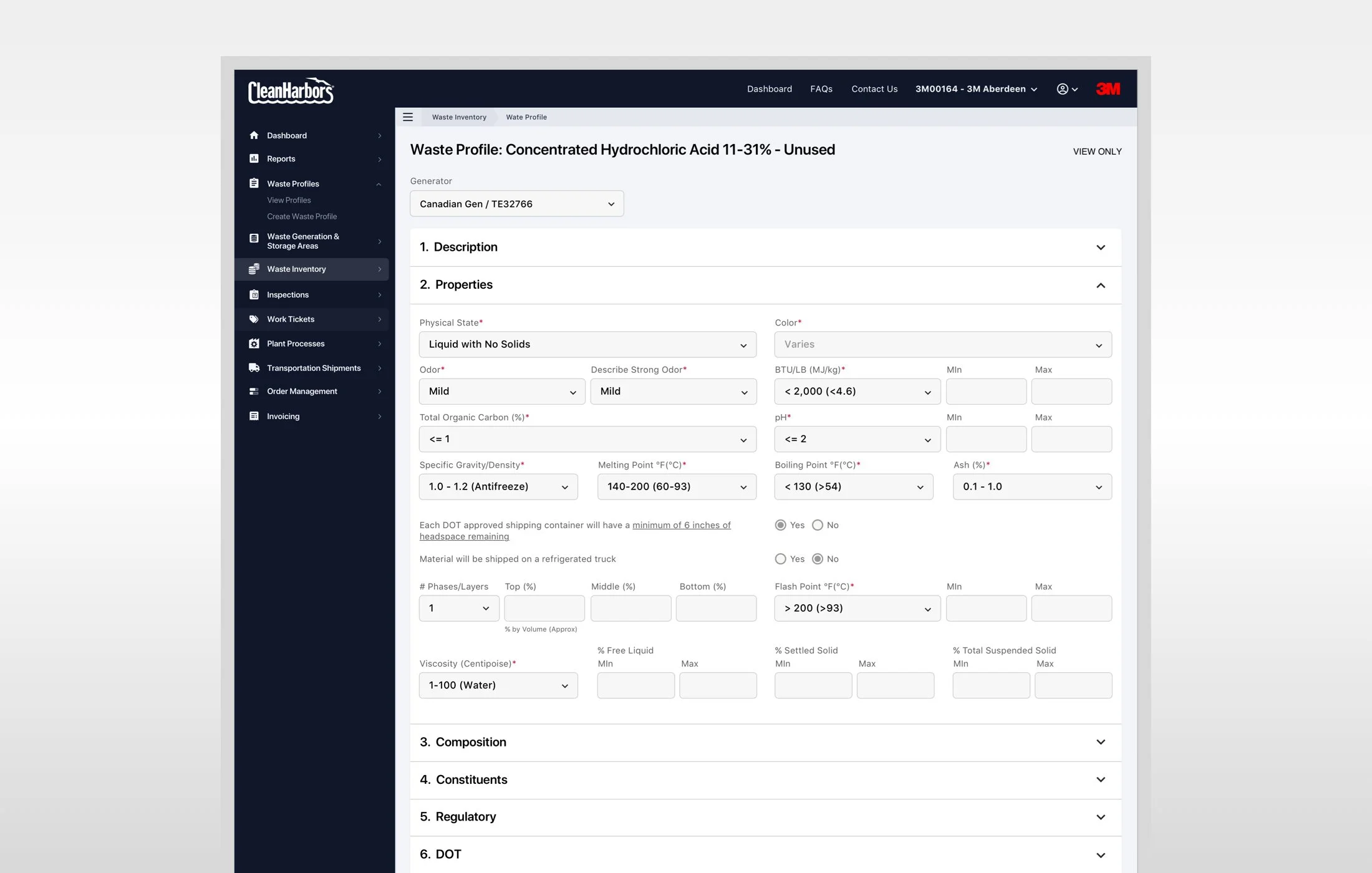The image size is (1372, 873).
Task: Select No for headspace remaining
Action: [818, 525]
